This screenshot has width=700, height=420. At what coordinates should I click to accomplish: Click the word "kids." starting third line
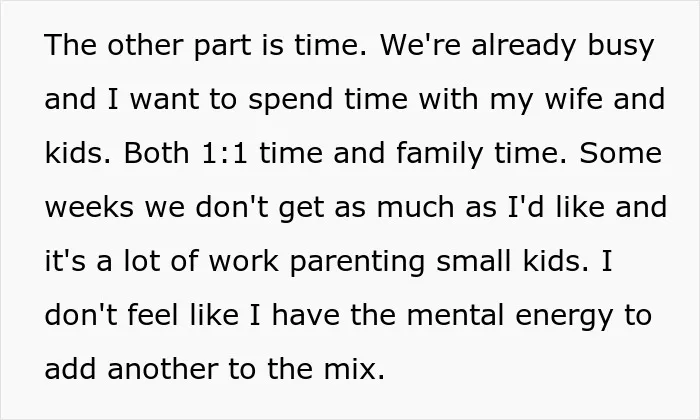(78, 153)
